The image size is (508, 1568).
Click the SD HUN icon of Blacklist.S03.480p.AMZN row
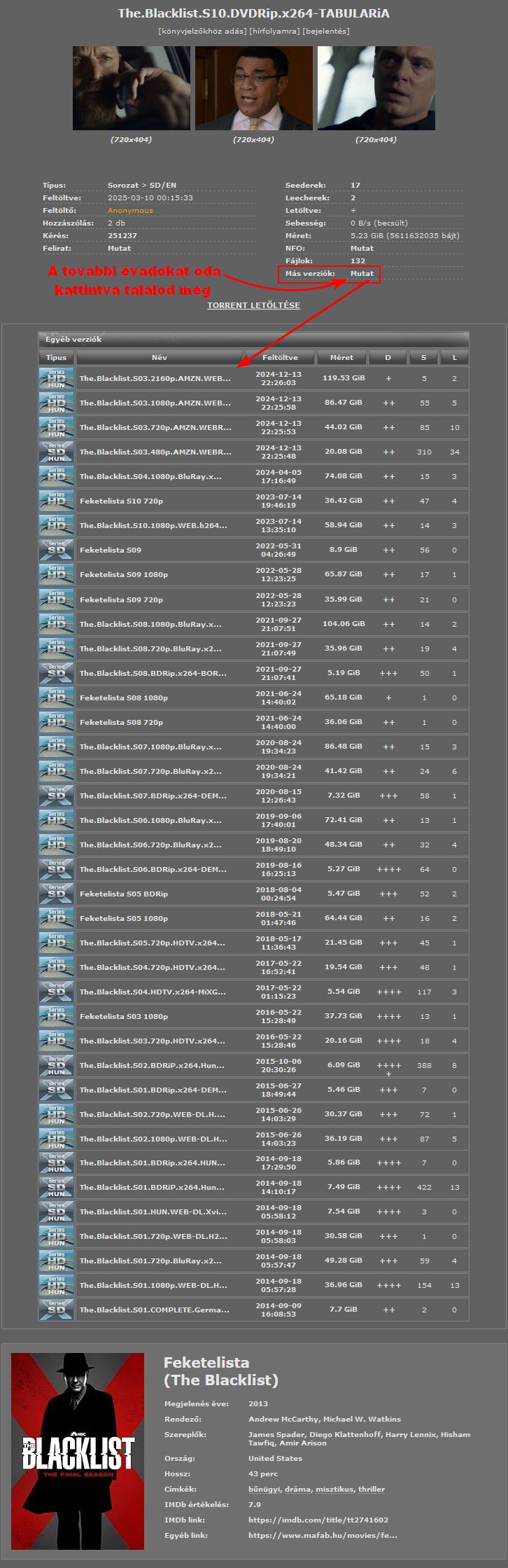57,452
